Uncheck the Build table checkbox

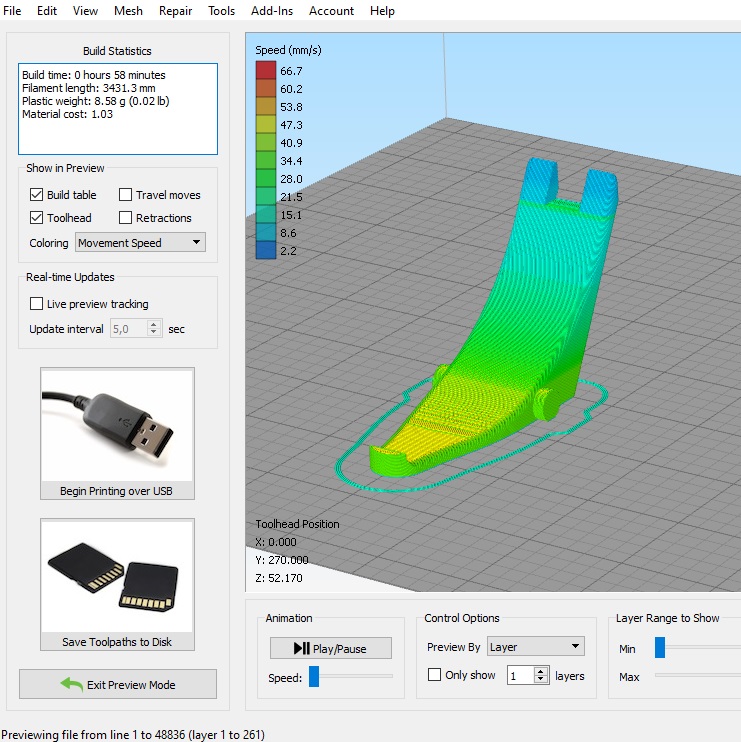[36, 194]
